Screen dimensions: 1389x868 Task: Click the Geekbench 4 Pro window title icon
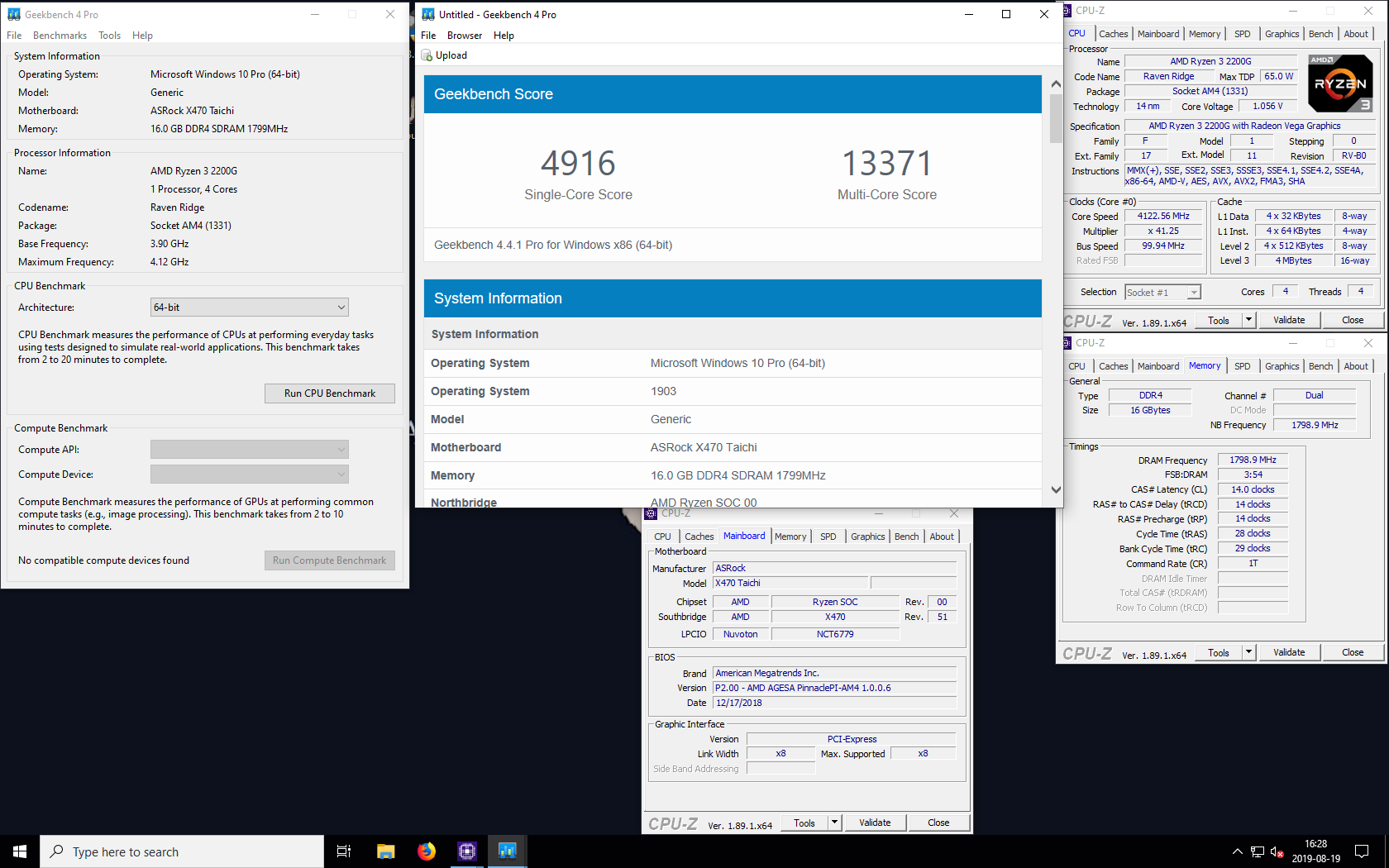[14, 14]
